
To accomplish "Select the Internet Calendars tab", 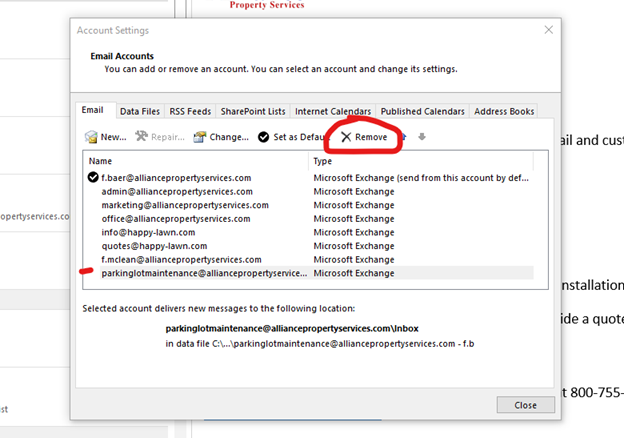I will [x=333, y=111].
